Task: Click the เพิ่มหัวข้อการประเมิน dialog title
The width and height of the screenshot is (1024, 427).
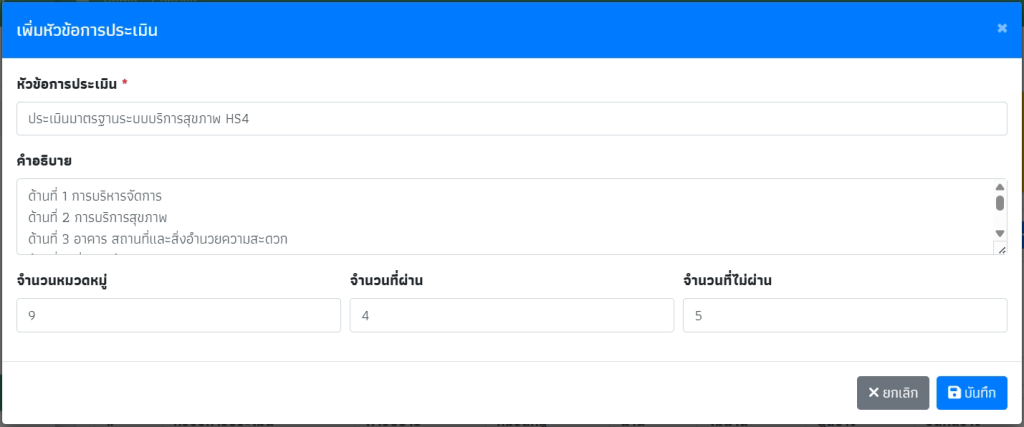Action: (x=88, y=30)
